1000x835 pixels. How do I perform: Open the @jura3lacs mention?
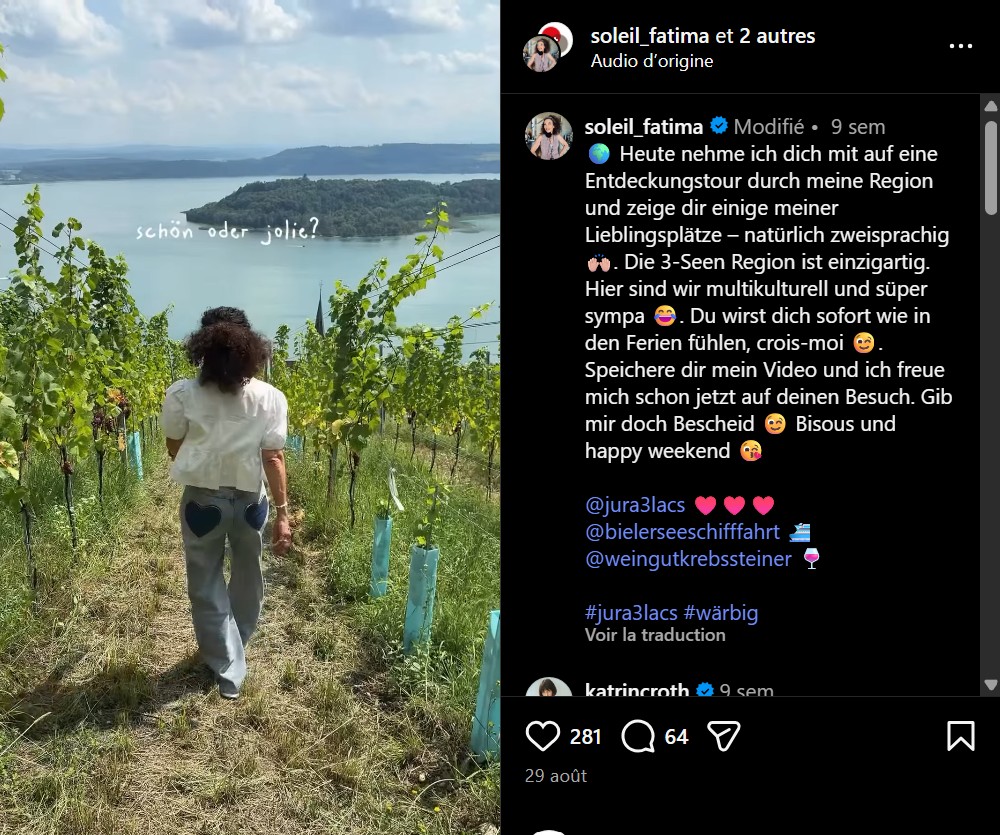pos(635,505)
